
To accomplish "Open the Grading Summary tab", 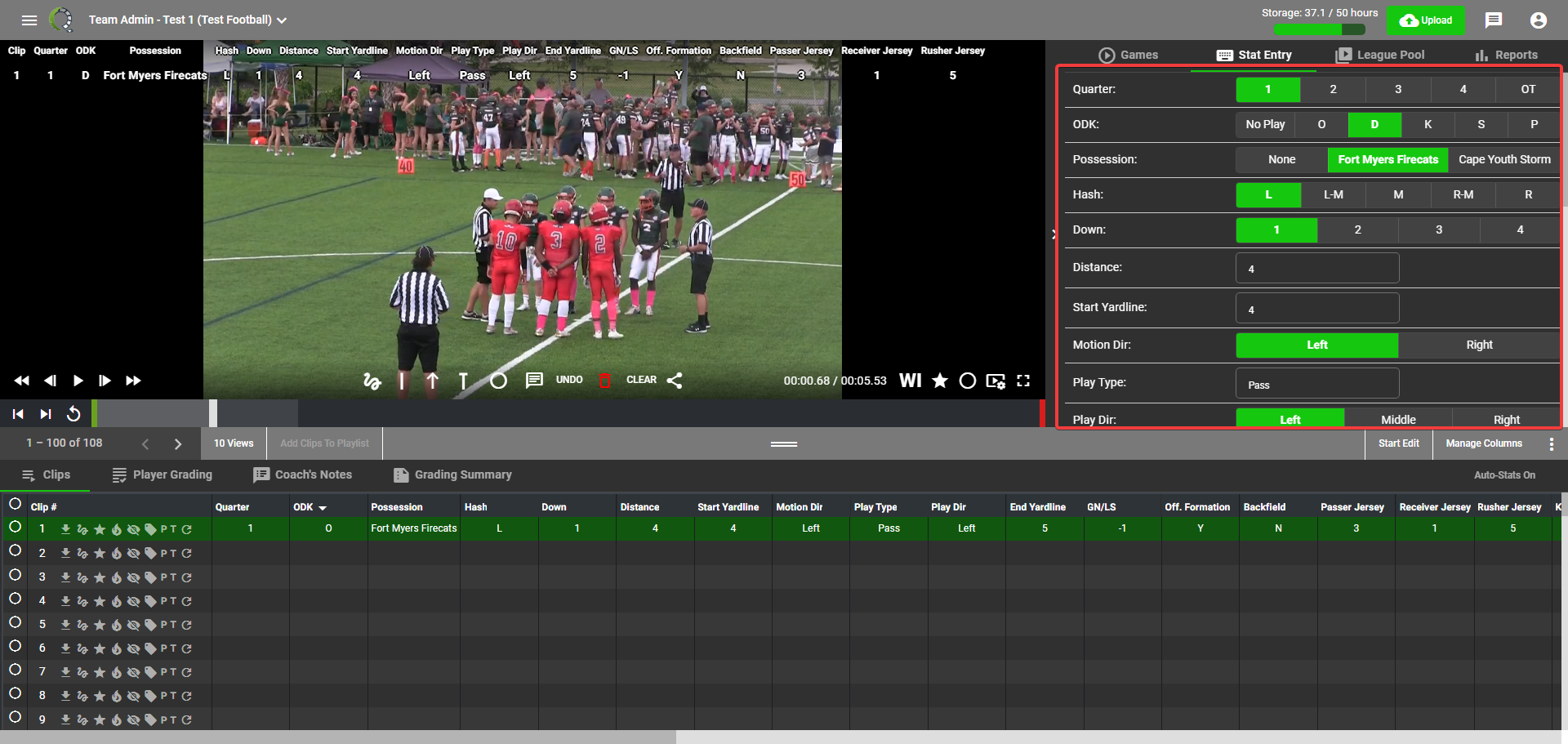I will [453, 474].
